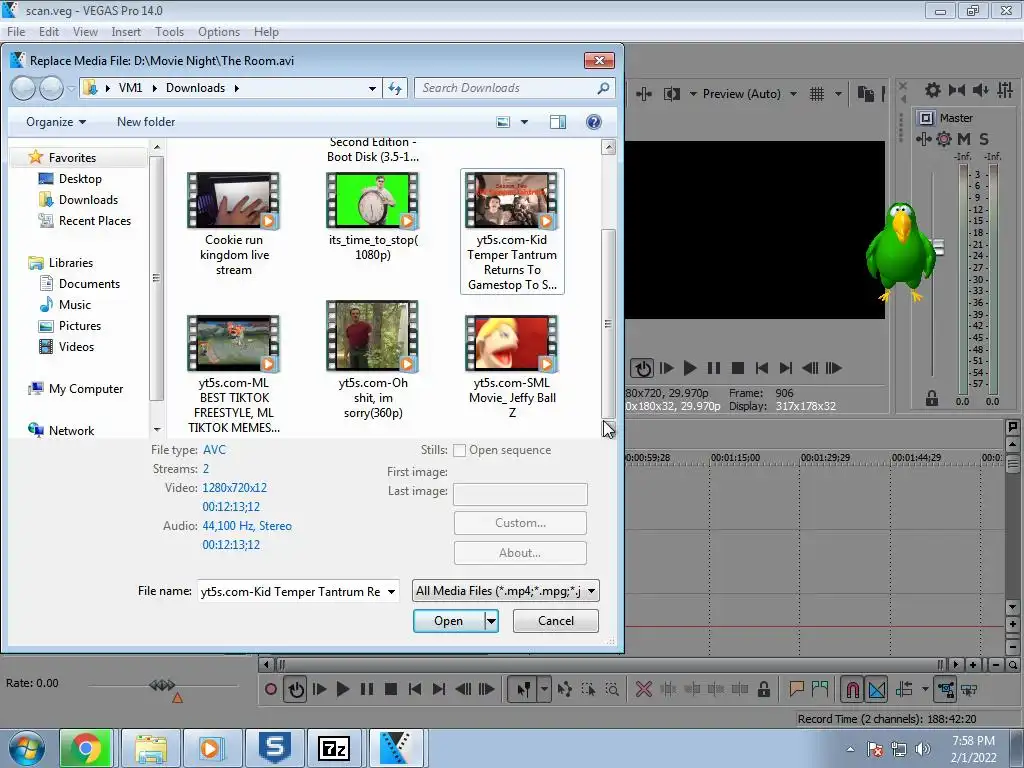Open the mixer properties gear icon

[x=933, y=90]
